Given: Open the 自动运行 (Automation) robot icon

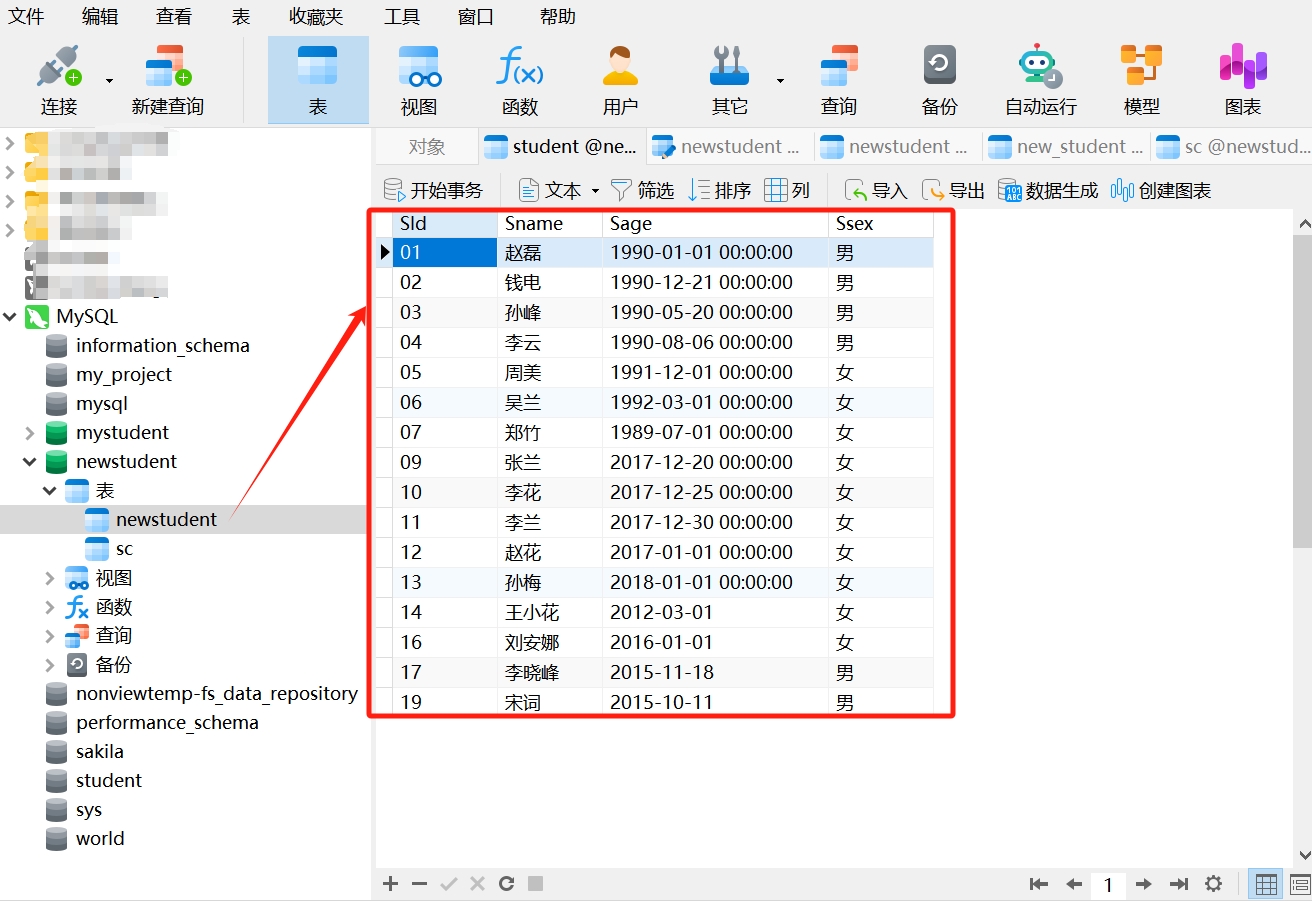Looking at the screenshot, I should pyautogui.click(x=1040, y=80).
